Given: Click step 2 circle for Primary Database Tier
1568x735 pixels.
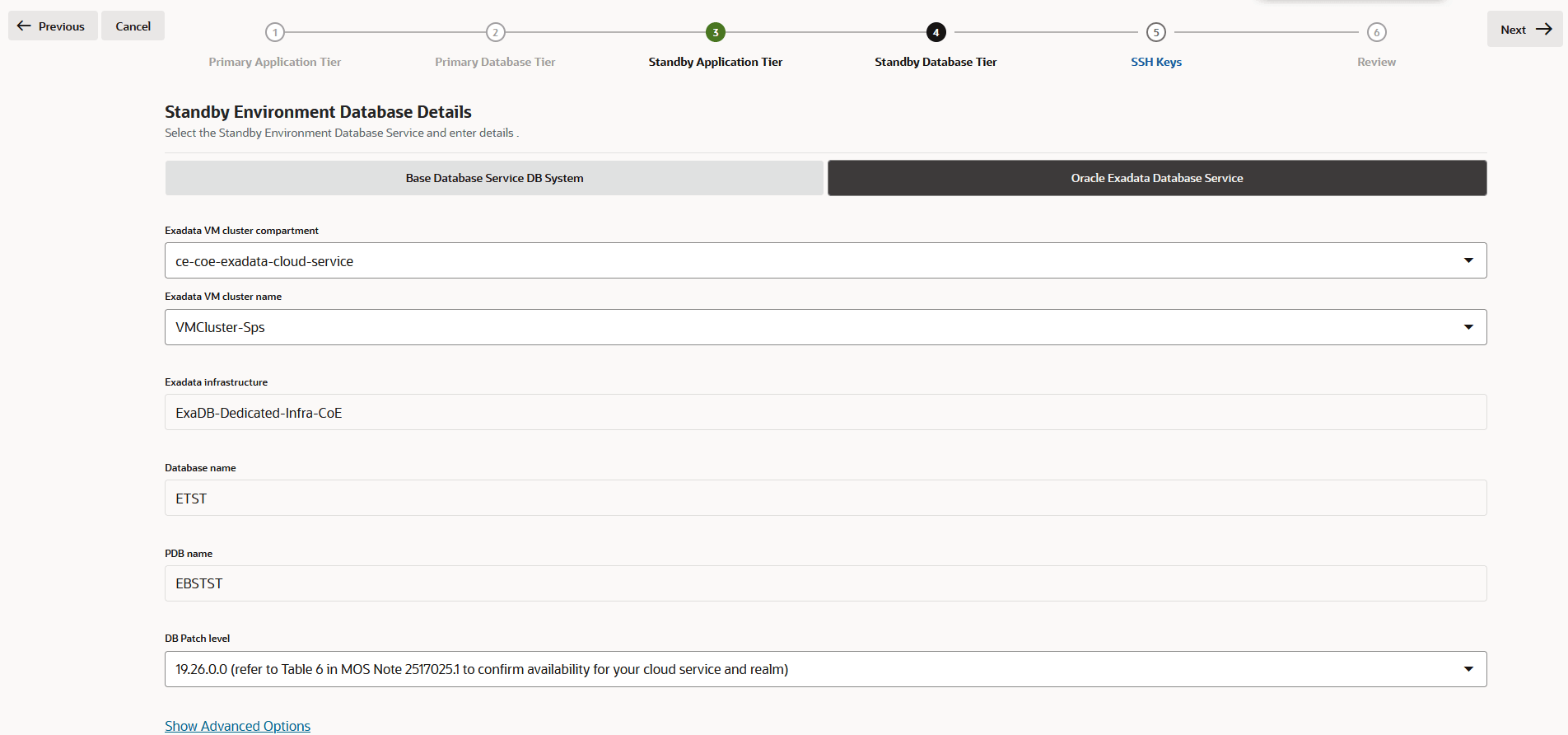Looking at the screenshot, I should pyautogui.click(x=495, y=32).
